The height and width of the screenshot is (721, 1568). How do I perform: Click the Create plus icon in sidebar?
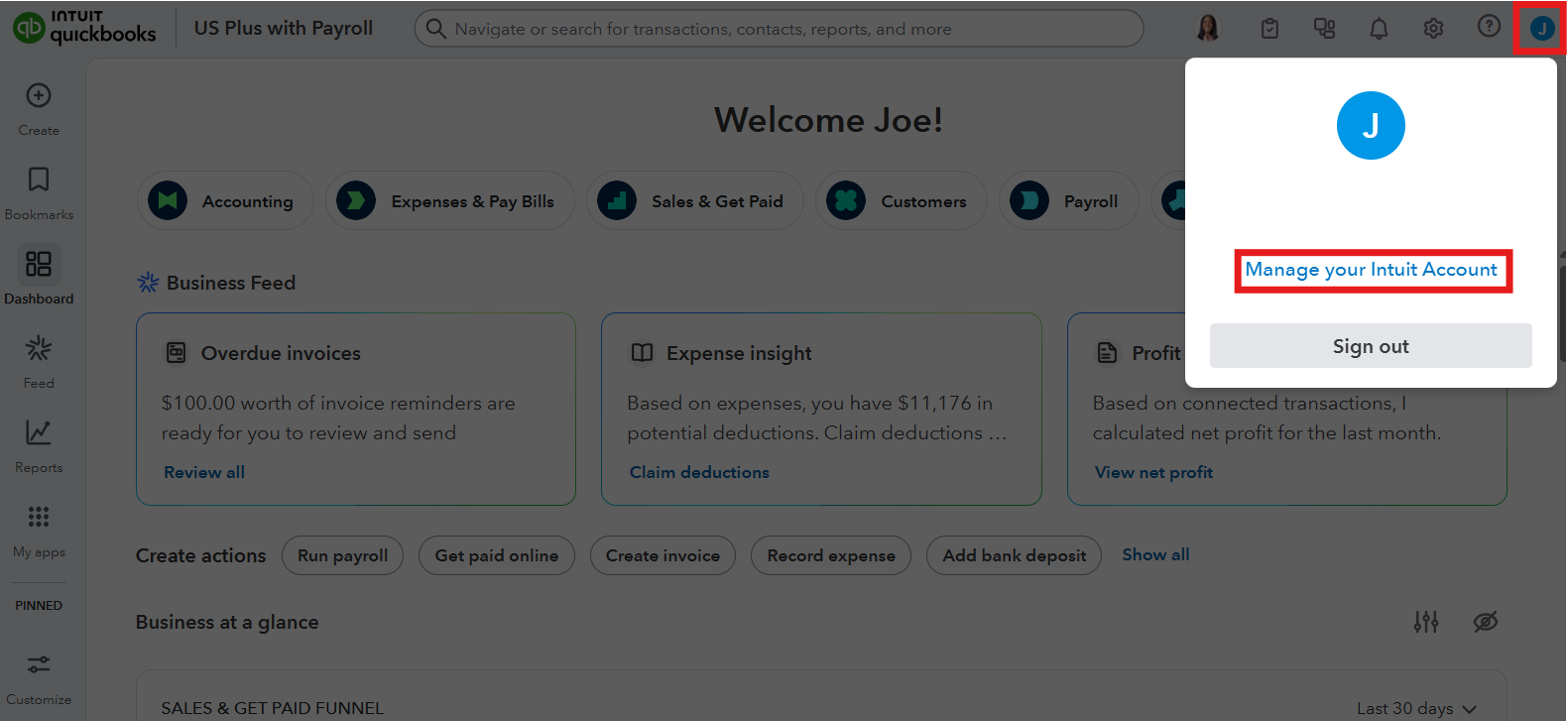click(x=39, y=96)
